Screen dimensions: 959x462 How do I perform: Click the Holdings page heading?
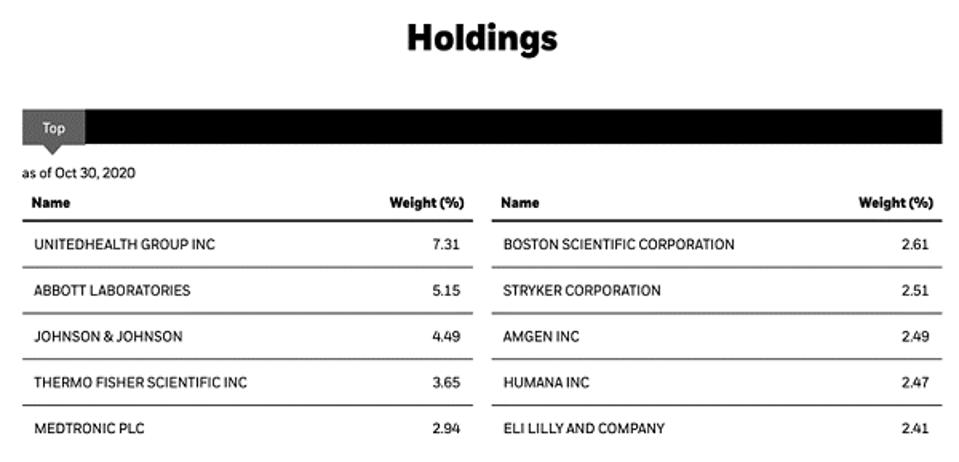click(482, 37)
